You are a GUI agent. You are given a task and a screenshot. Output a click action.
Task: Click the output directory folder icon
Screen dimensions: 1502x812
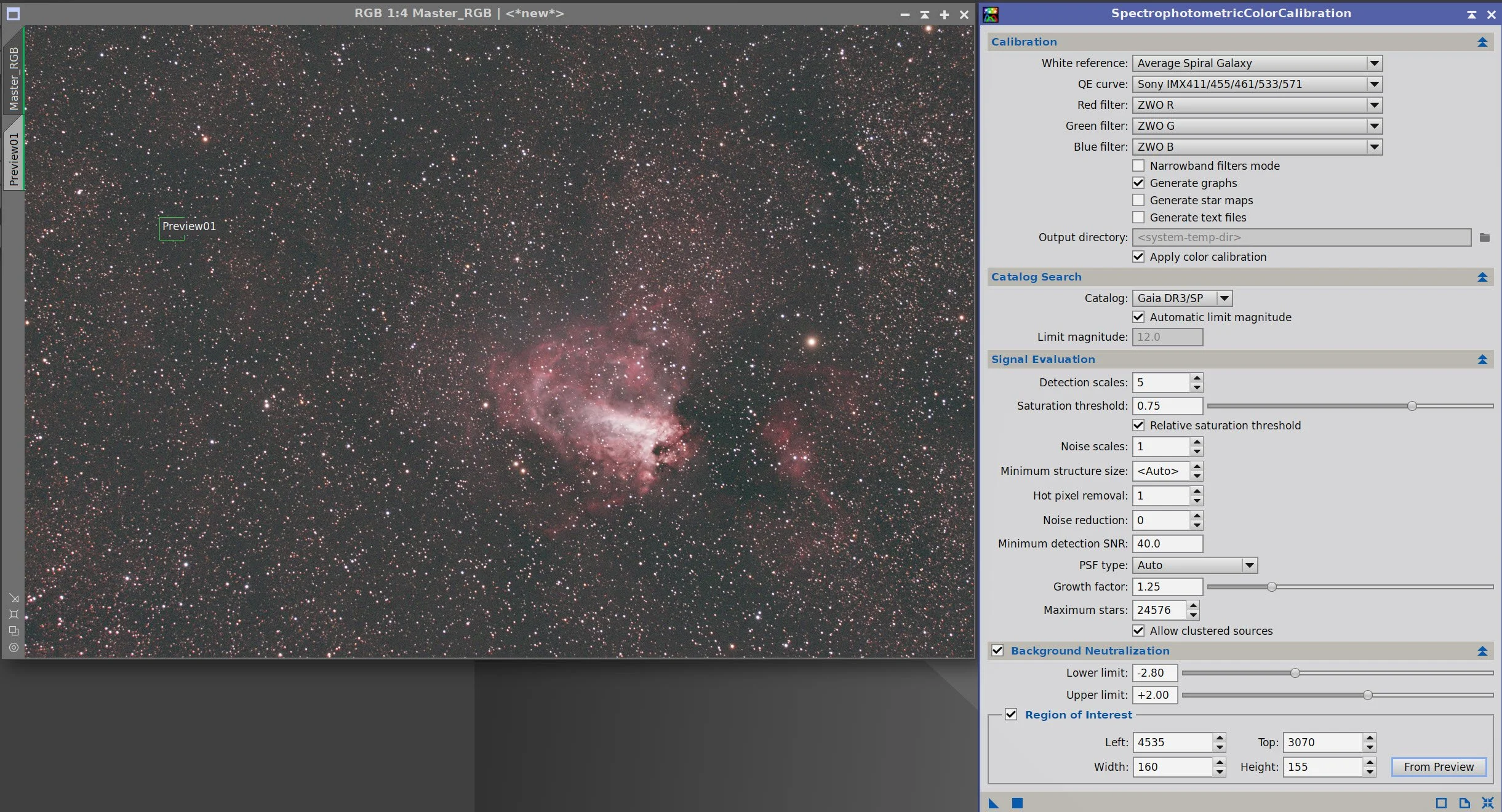coord(1485,237)
